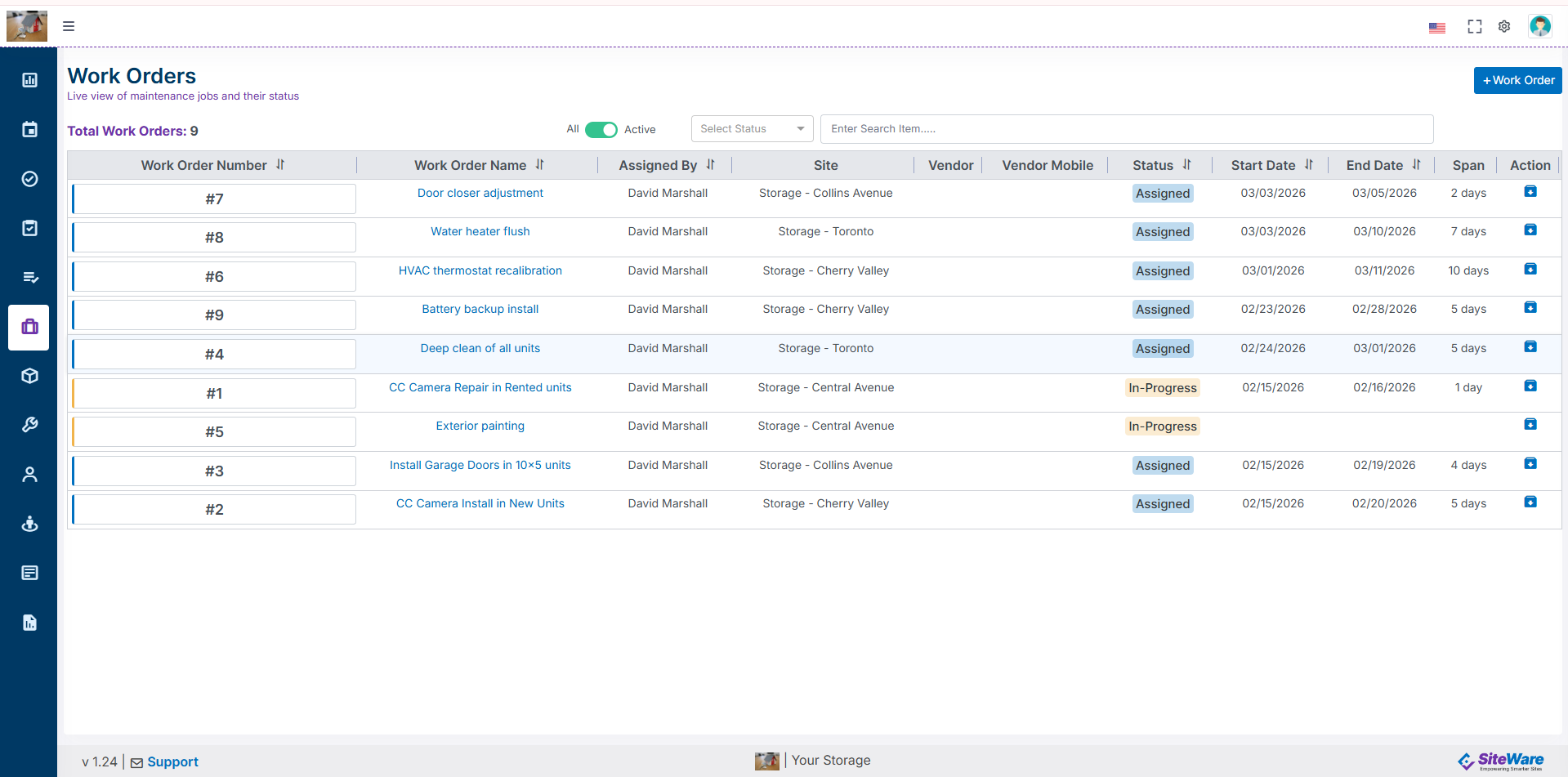
Task: Enter fullscreen mode via top bar icon
Action: coord(1474,27)
